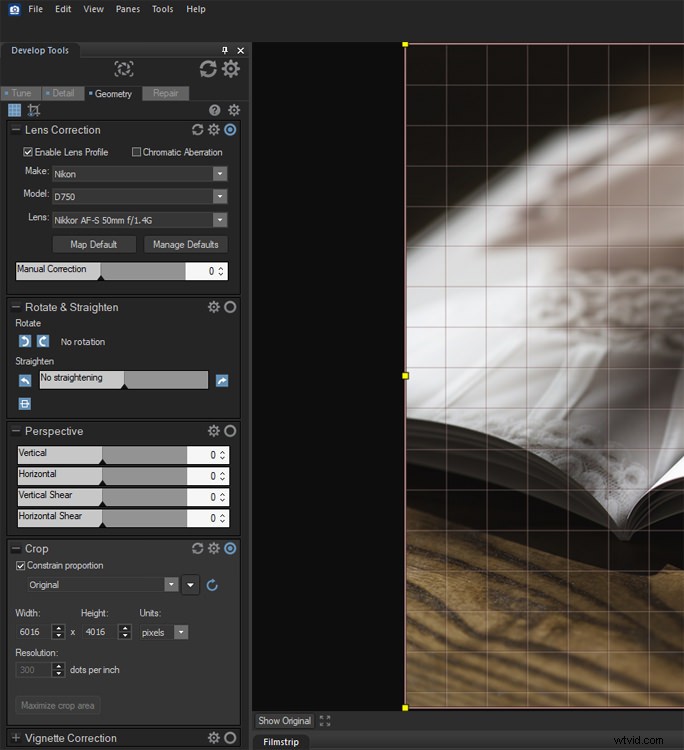684x750 pixels.
Task: Adjust the No straightening slider
Action: pyautogui.click(x=124, y=380)
